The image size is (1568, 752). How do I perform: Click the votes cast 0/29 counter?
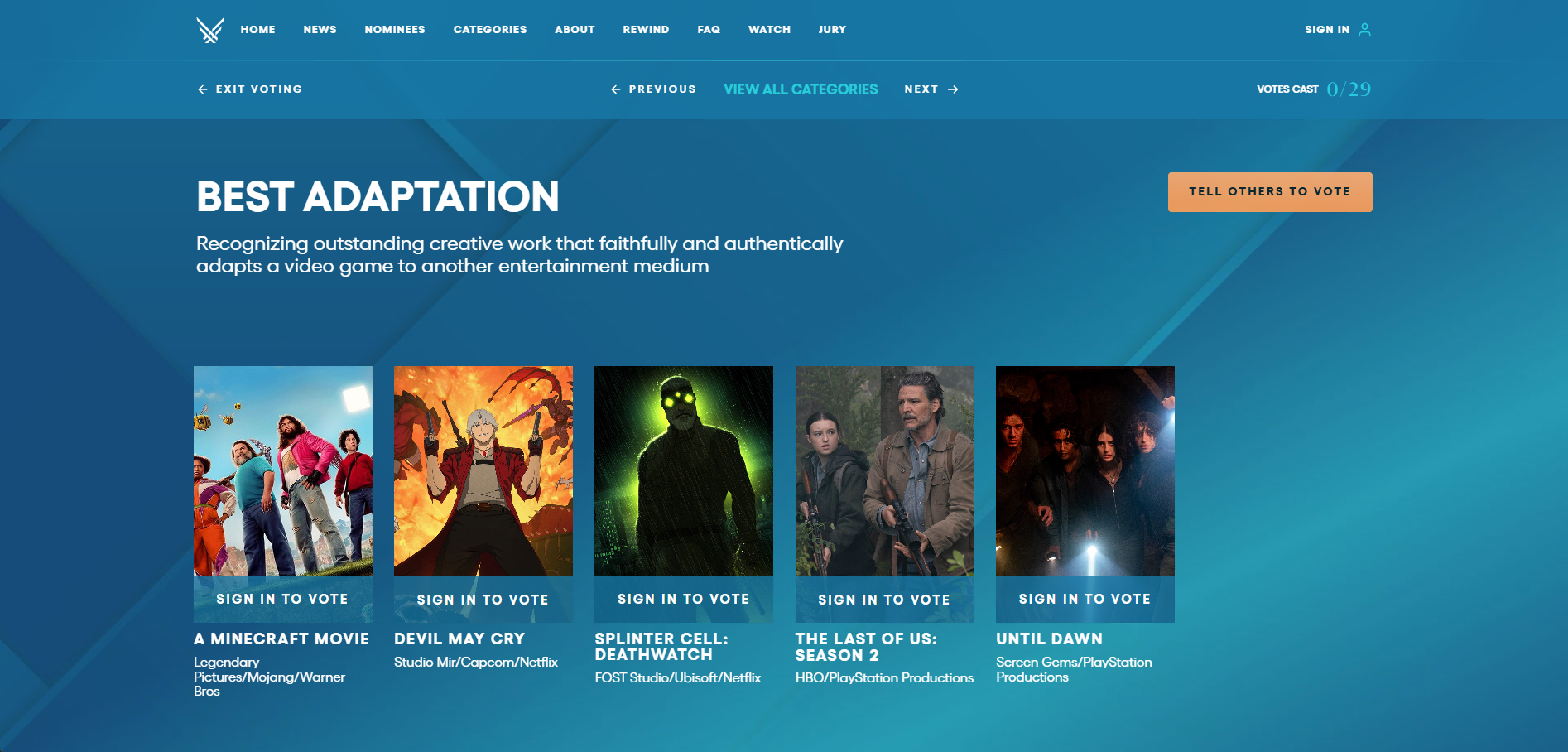coord(1348,89)
